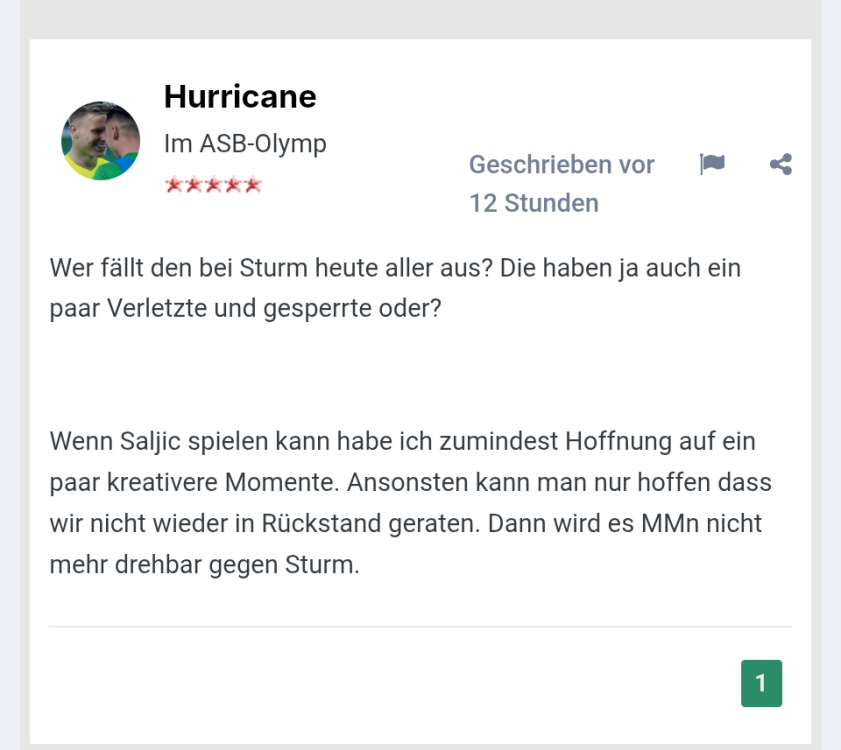This screenshot has height=750, width=841.
Task: Open Hurricane's profile avatar picture
Action: pyautogui.click(x=100, y=140)
